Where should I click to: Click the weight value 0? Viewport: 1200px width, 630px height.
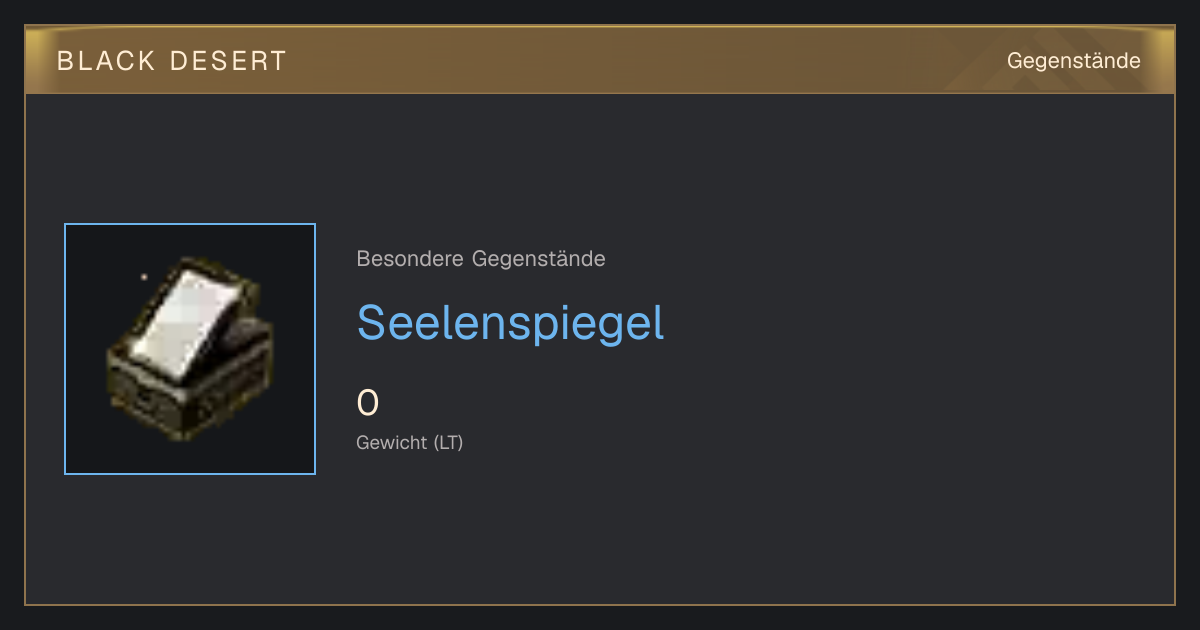pos(368,403)
